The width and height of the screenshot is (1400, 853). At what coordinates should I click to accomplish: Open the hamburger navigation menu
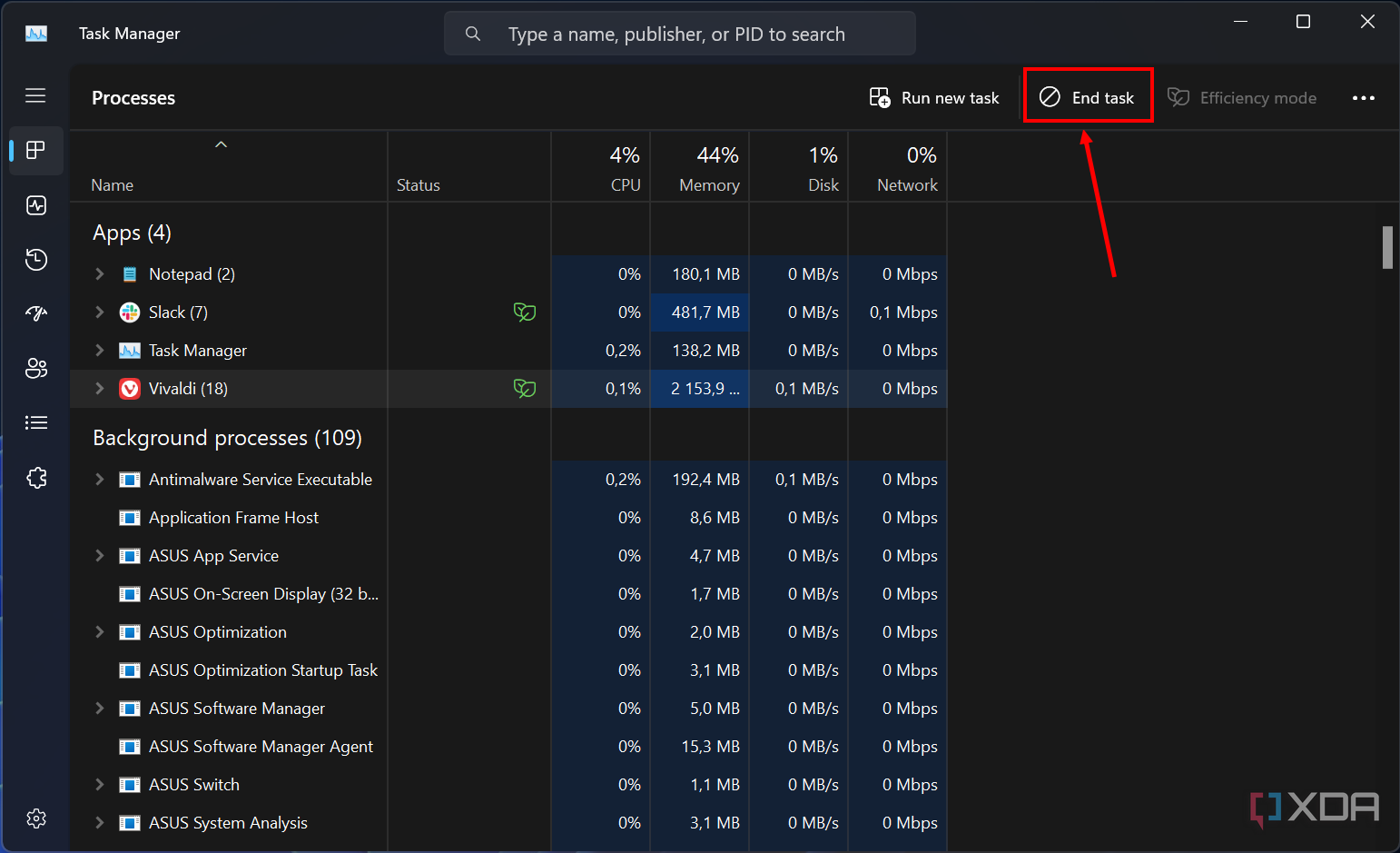click(x=35, y=95)
